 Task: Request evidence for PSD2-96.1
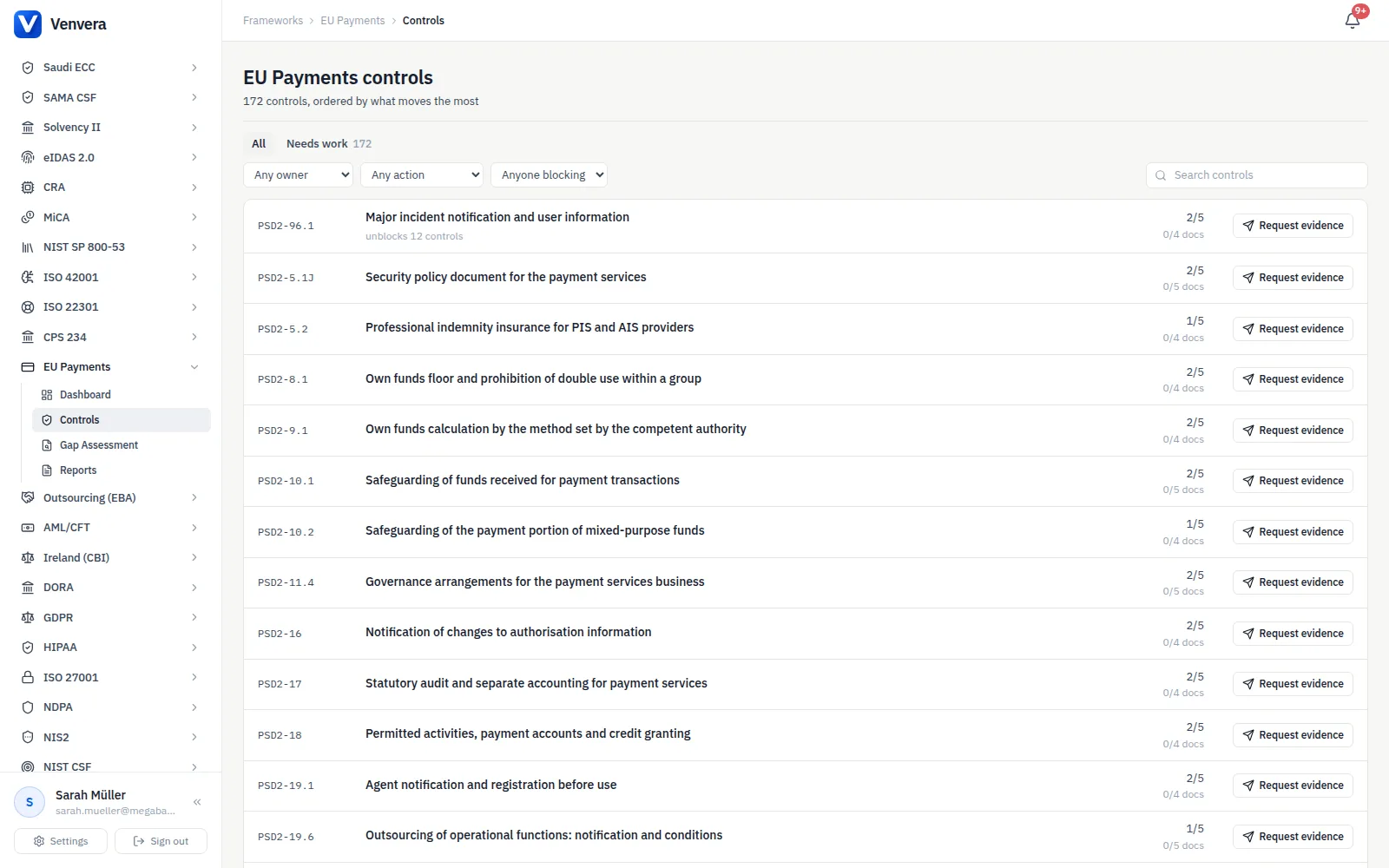coord(1293,226)
